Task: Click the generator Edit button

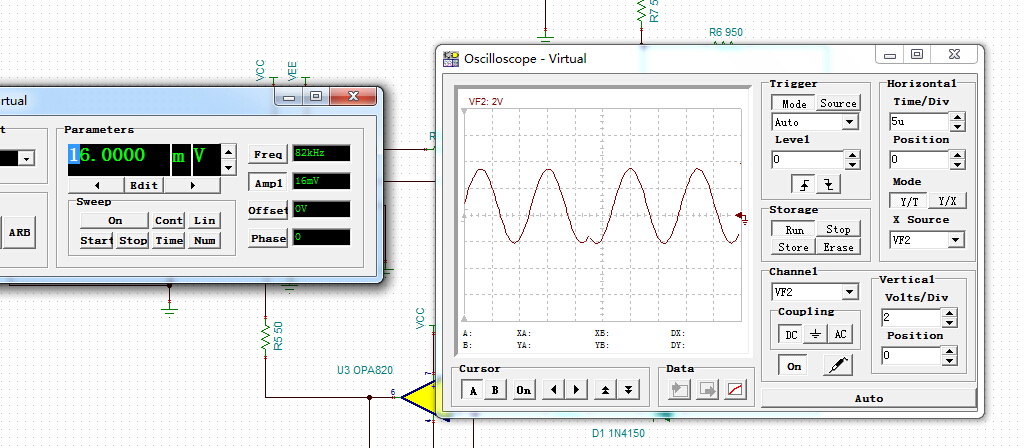Action: pos(144,185)
